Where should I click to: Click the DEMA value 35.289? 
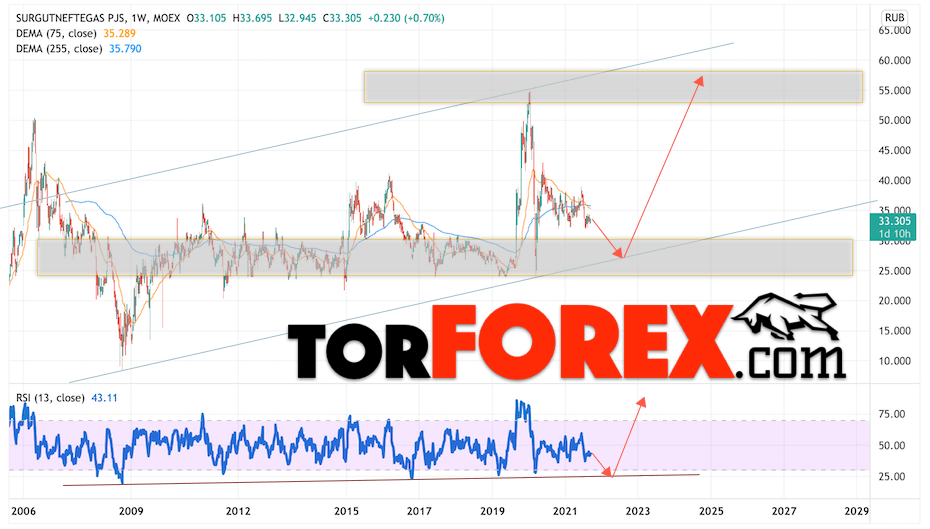(x=120, y=34)
